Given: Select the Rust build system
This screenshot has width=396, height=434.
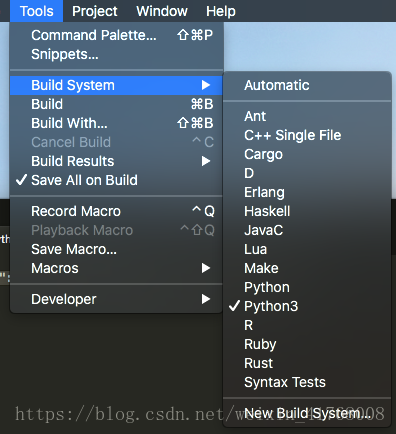Looking at the screenshot, I should (307, 363).
